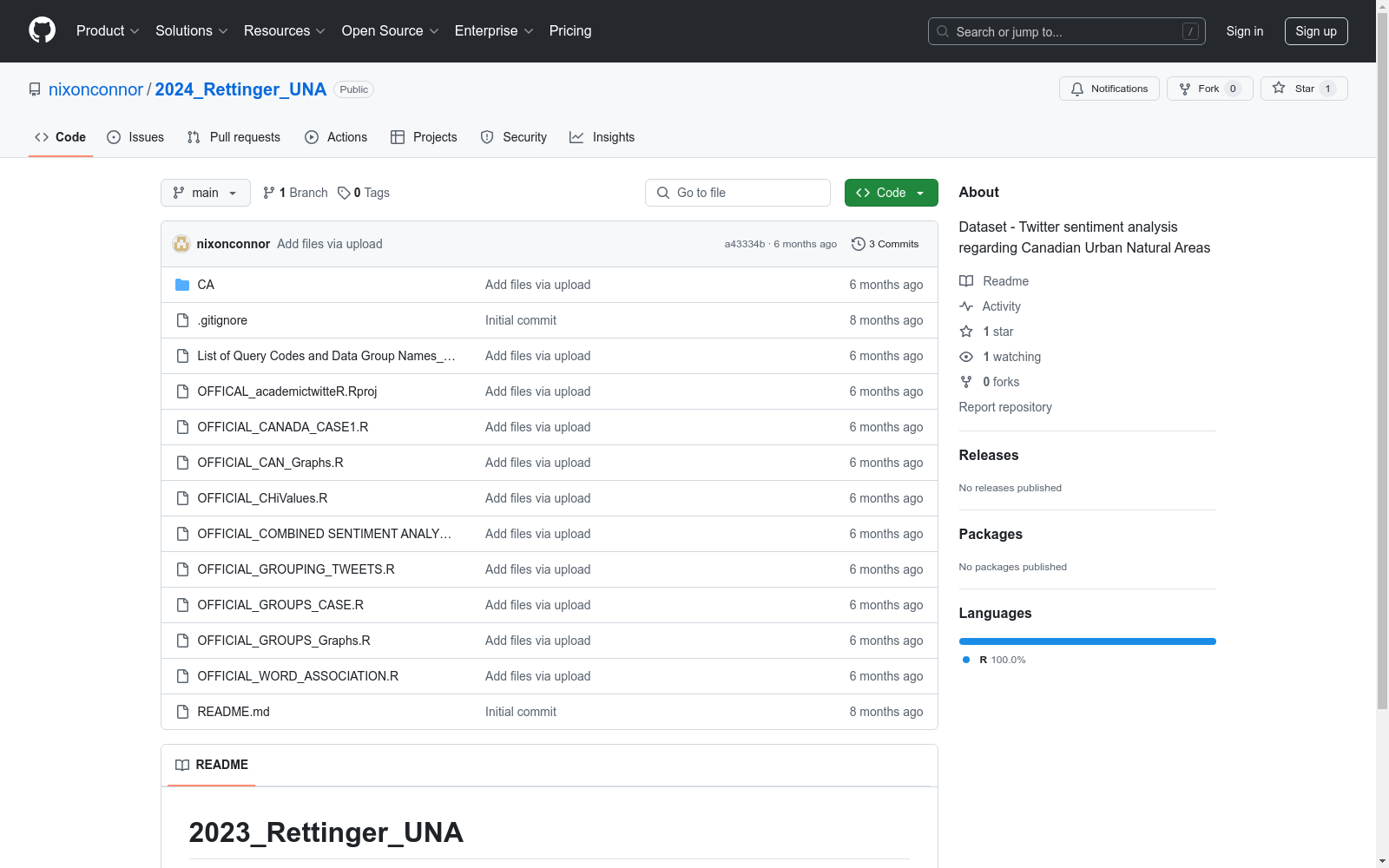
Task: Click the R 100.0% language label
Action: click(x=1003, y=660)
